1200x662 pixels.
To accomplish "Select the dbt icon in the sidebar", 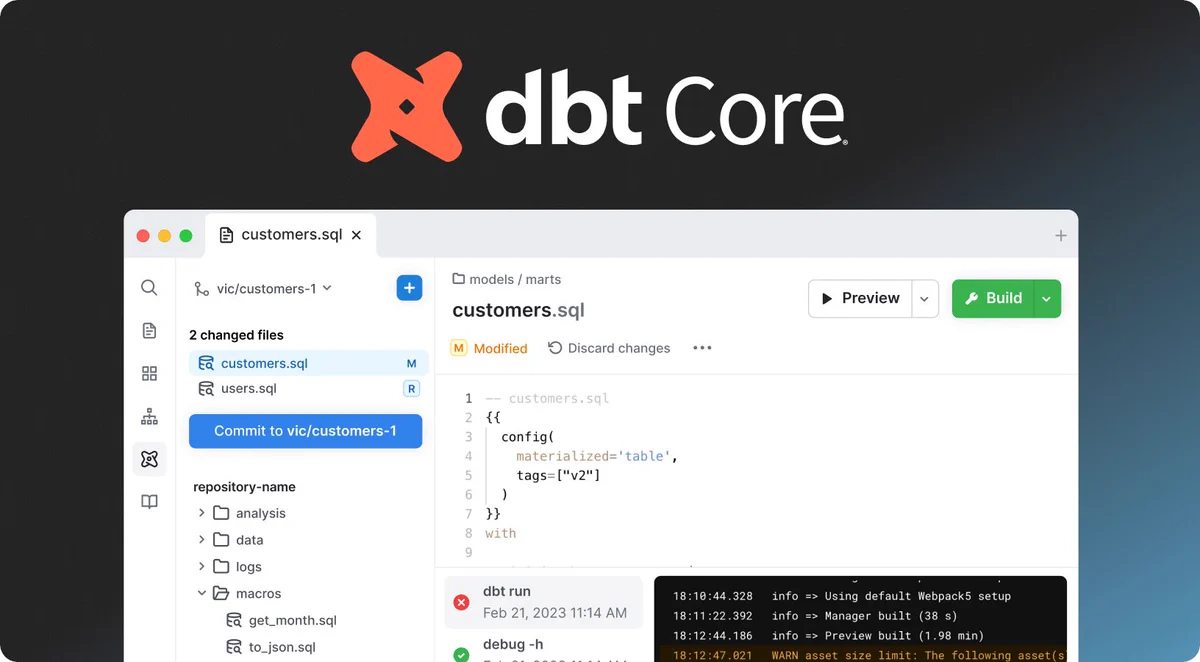I will point(149,459).
